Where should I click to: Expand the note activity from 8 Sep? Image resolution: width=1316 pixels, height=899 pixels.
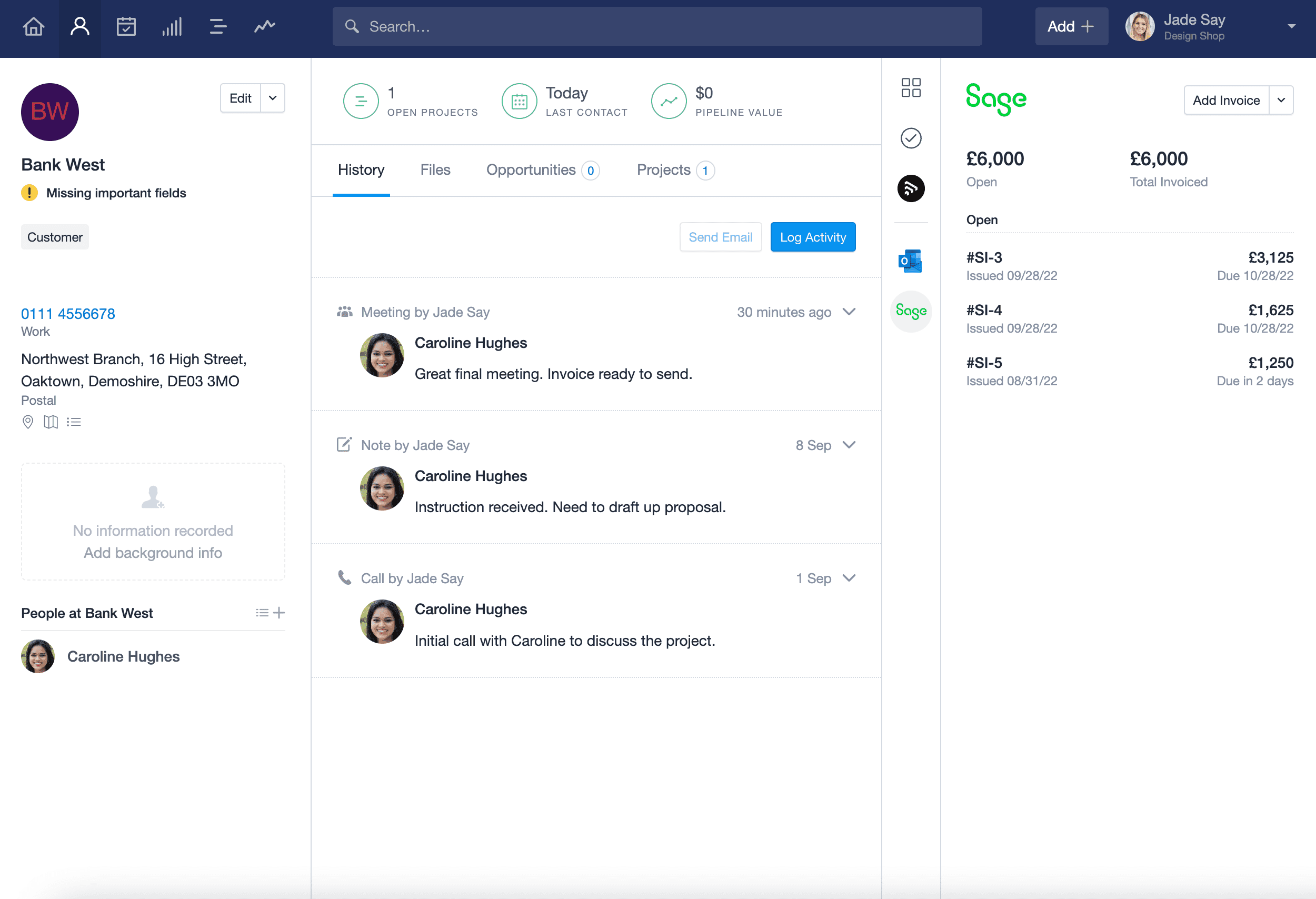tap(849, 445)
